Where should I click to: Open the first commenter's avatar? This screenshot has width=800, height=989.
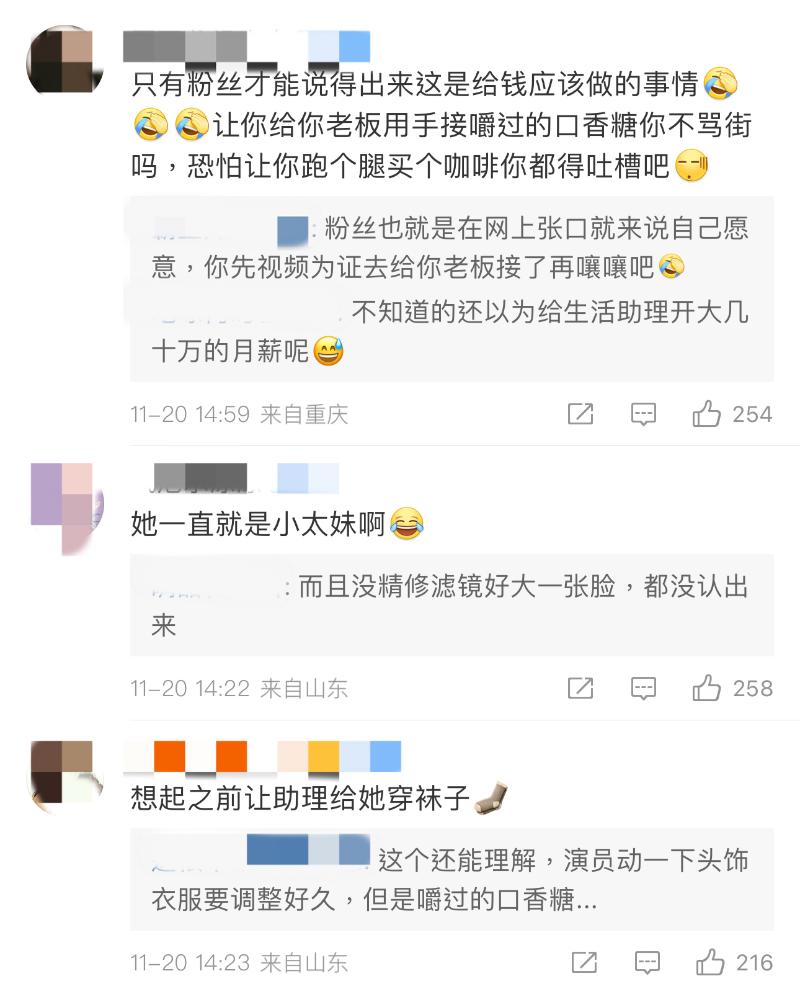click(65, 61)
